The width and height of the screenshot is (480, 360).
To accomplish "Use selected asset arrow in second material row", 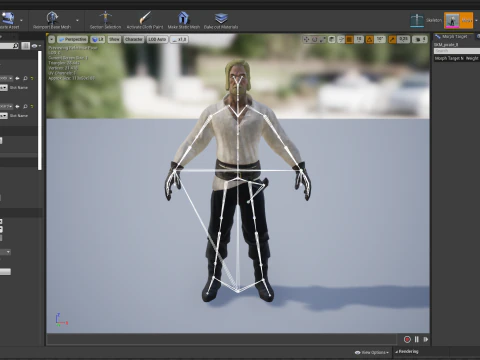I will [x=17, y=106].
